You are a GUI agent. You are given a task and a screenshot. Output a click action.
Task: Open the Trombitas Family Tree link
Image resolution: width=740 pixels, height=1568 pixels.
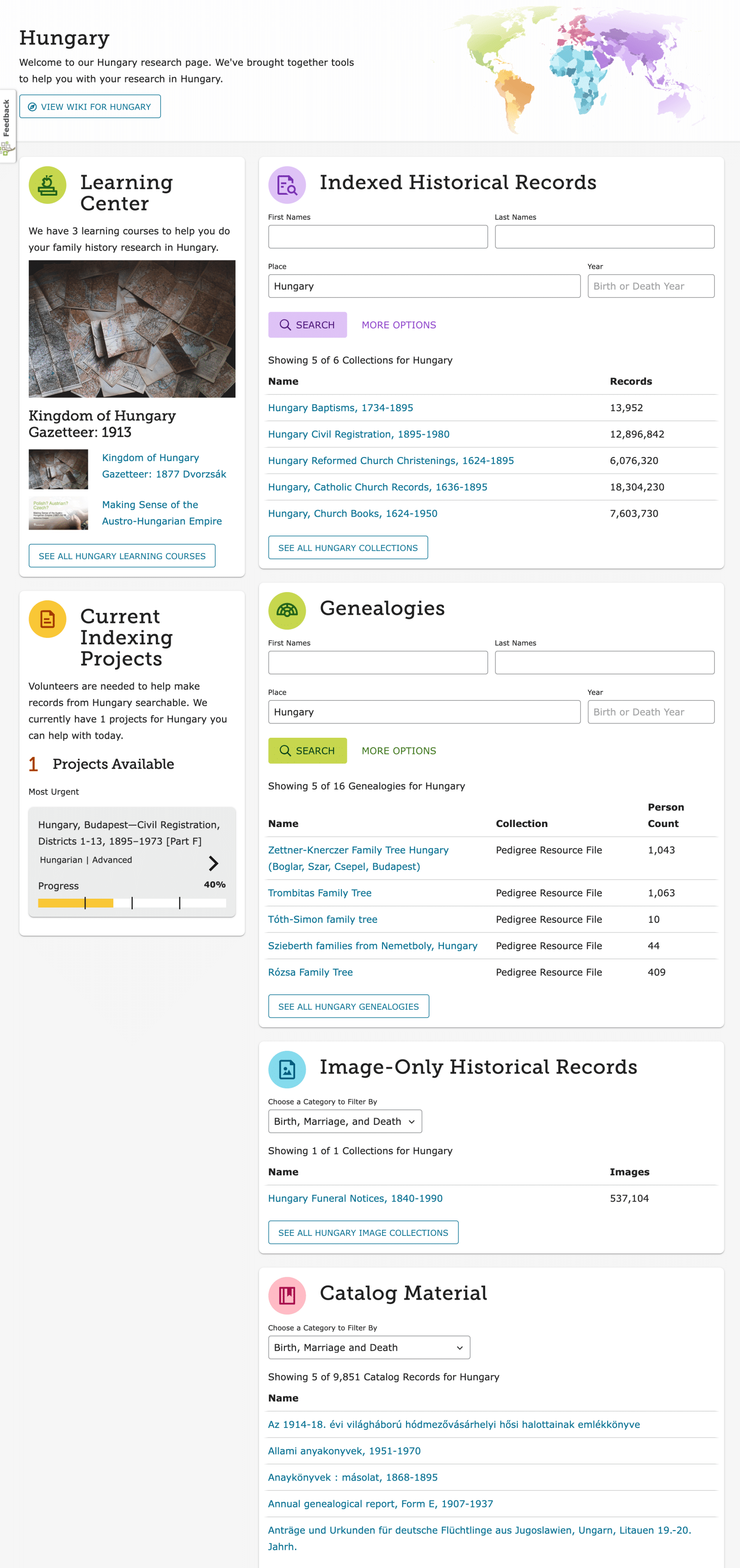[320, 893]
